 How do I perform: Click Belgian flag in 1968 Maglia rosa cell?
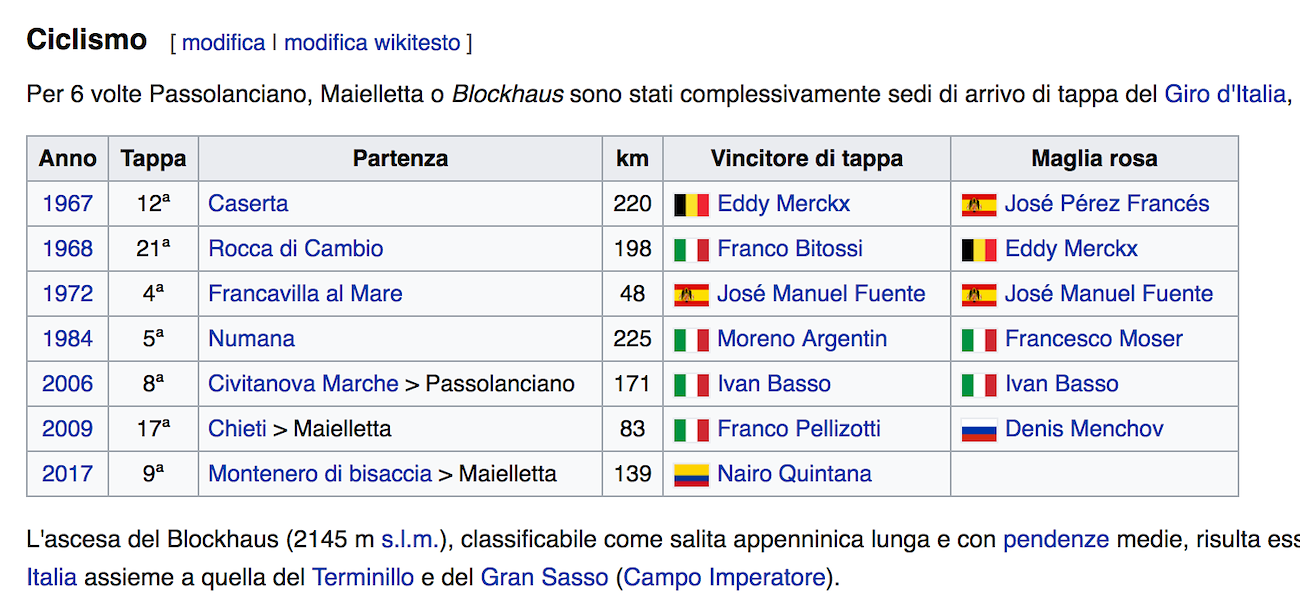click(x=979, y=250)
